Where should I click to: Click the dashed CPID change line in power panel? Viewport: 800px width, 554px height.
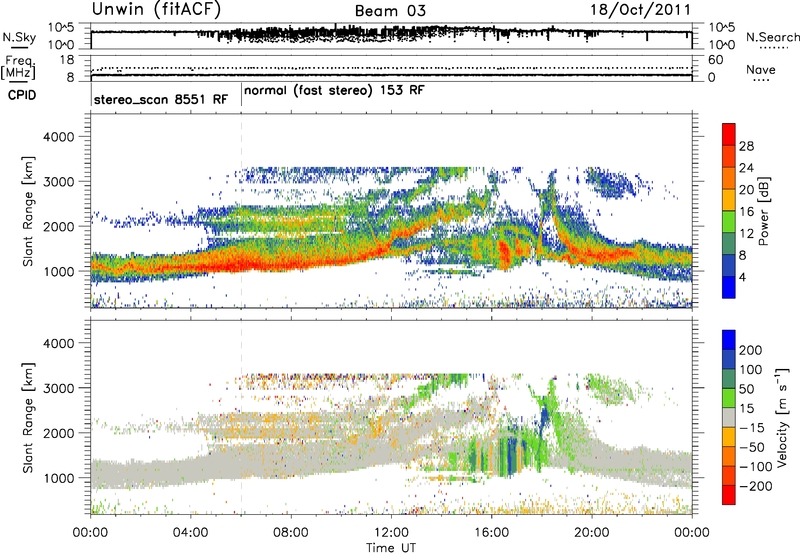tap(241, 211)
